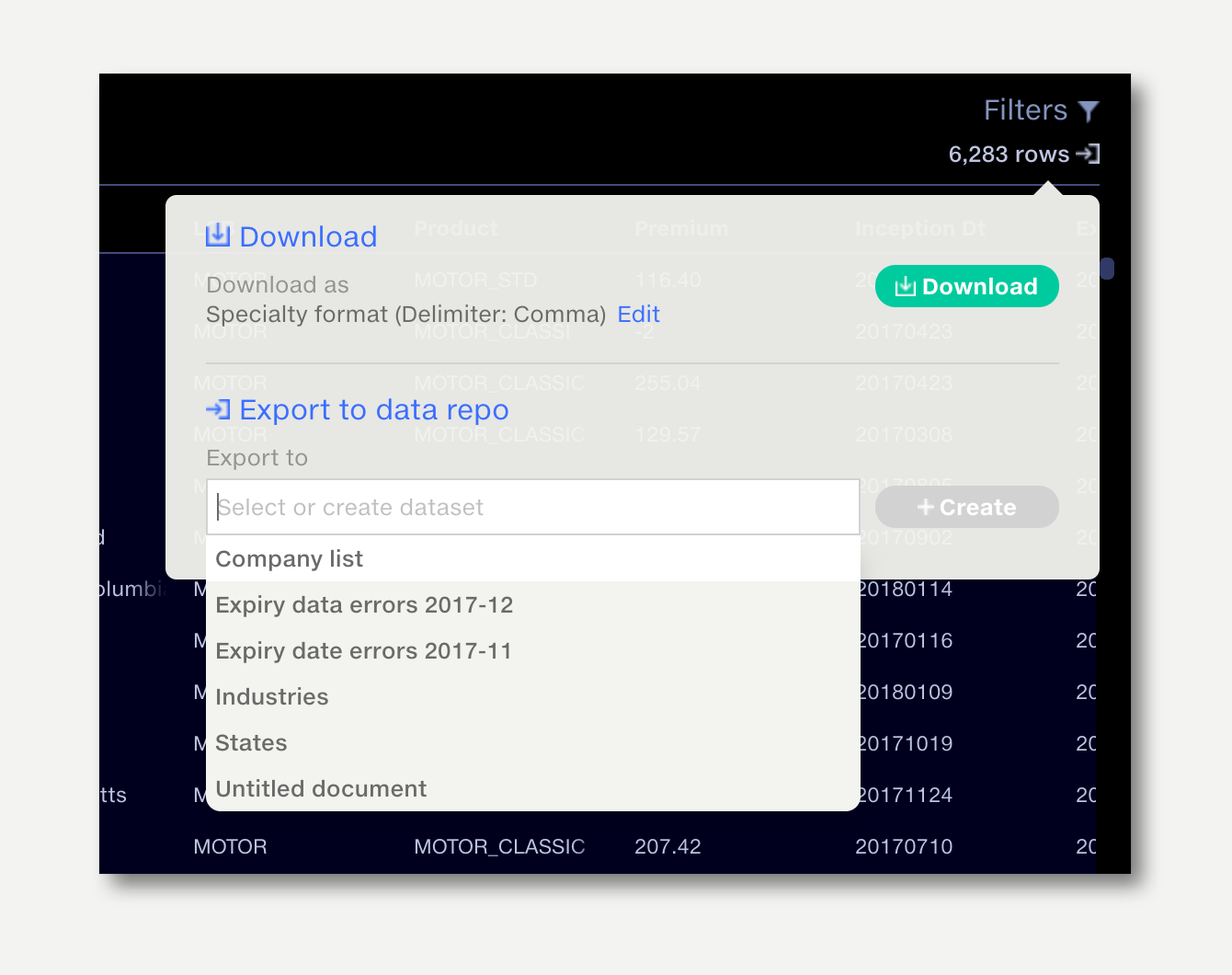1232x975 pixels.
Task: Click MOTOR_CLASSIC in the 207.42 row
Action: [x=499, y=846]
